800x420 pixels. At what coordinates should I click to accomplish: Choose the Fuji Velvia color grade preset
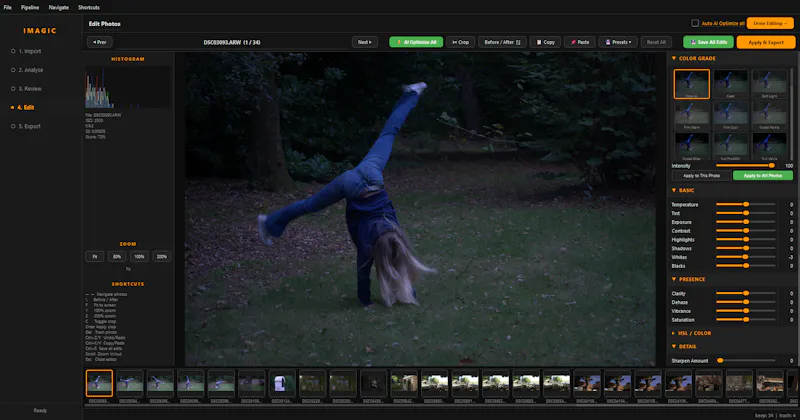click(769, 146)
